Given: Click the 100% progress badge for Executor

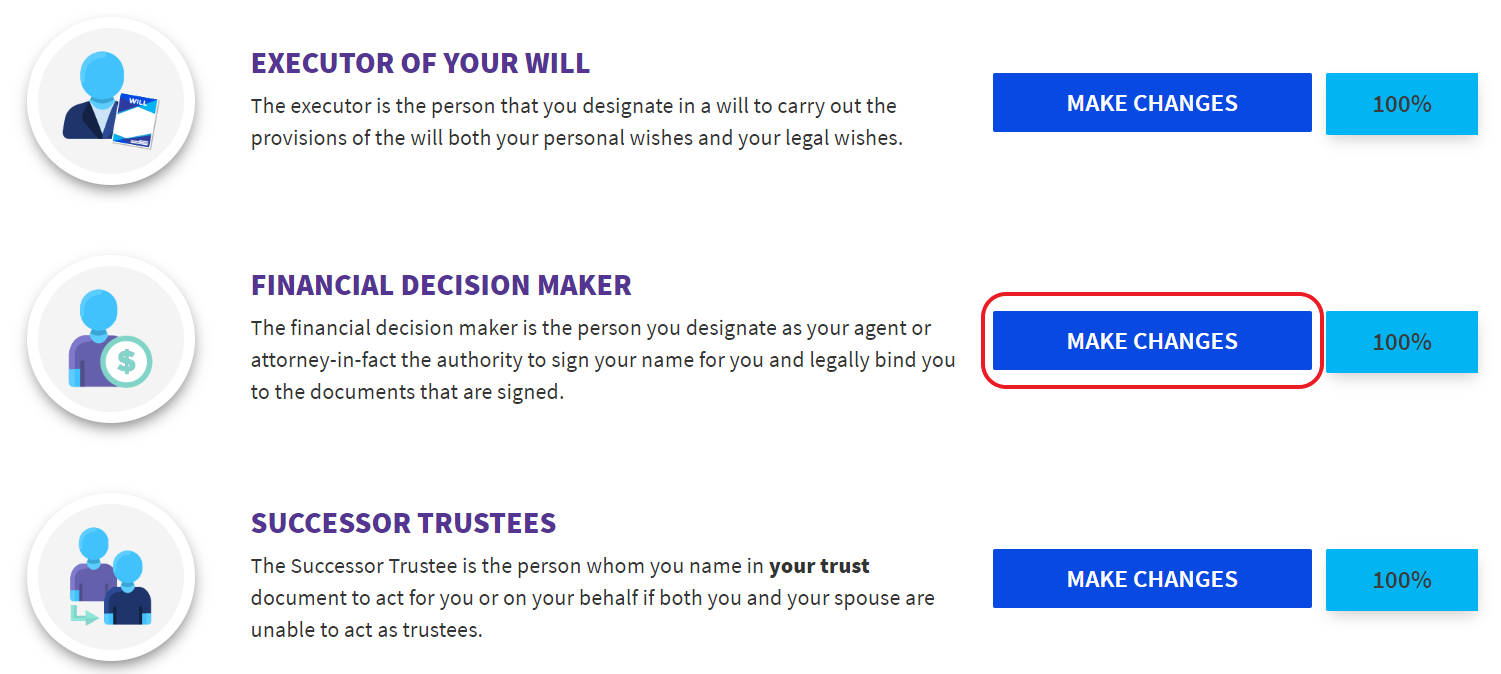Looking at the screenshot, I should click(1401, 104).
